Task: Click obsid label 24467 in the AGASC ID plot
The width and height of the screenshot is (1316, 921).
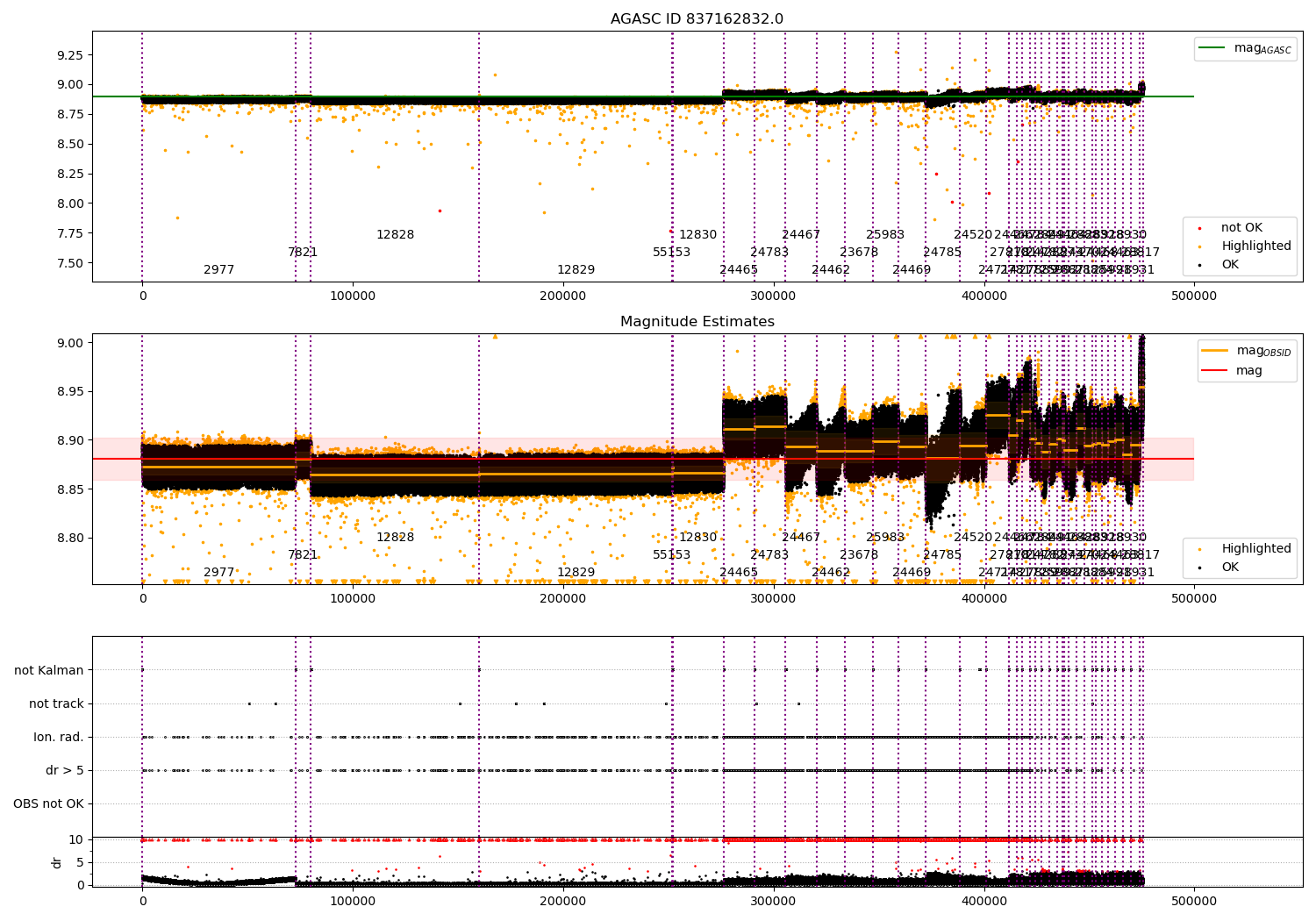Action: (801, 235)
